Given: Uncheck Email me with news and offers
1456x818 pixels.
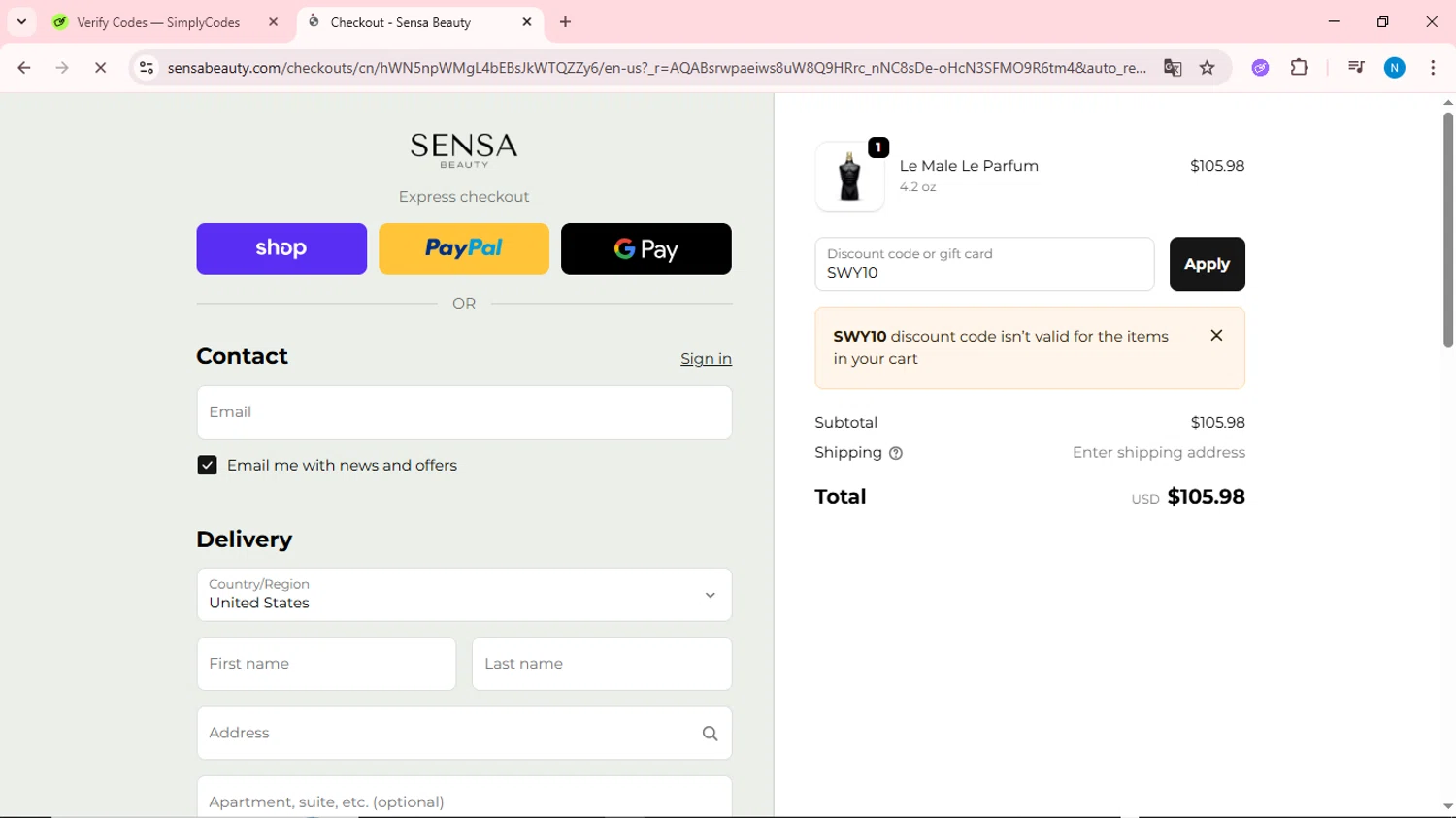Looking at the screenshot, I should [x=207, y=466].
